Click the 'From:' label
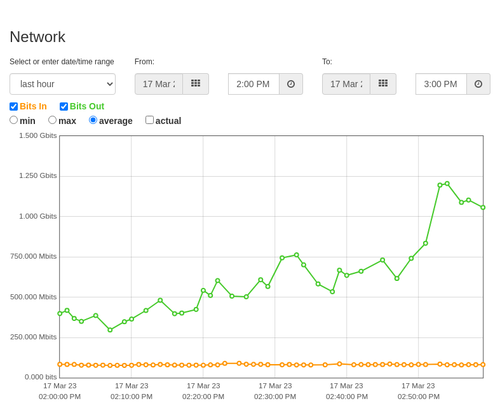 pyautogui.click(x=144, y=62)
